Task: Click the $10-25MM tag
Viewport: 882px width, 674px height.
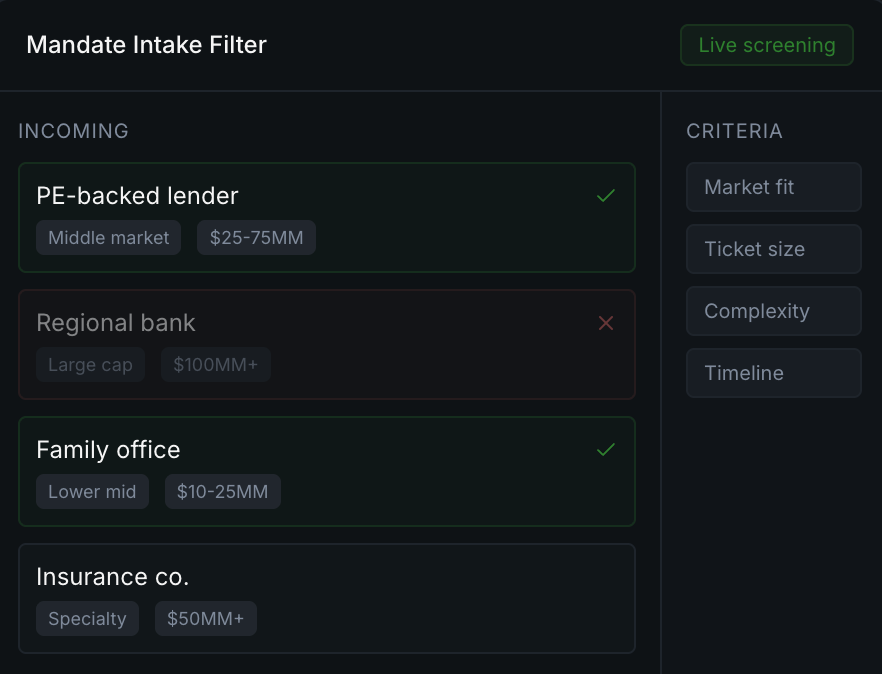Action: [x=222, y=492]
